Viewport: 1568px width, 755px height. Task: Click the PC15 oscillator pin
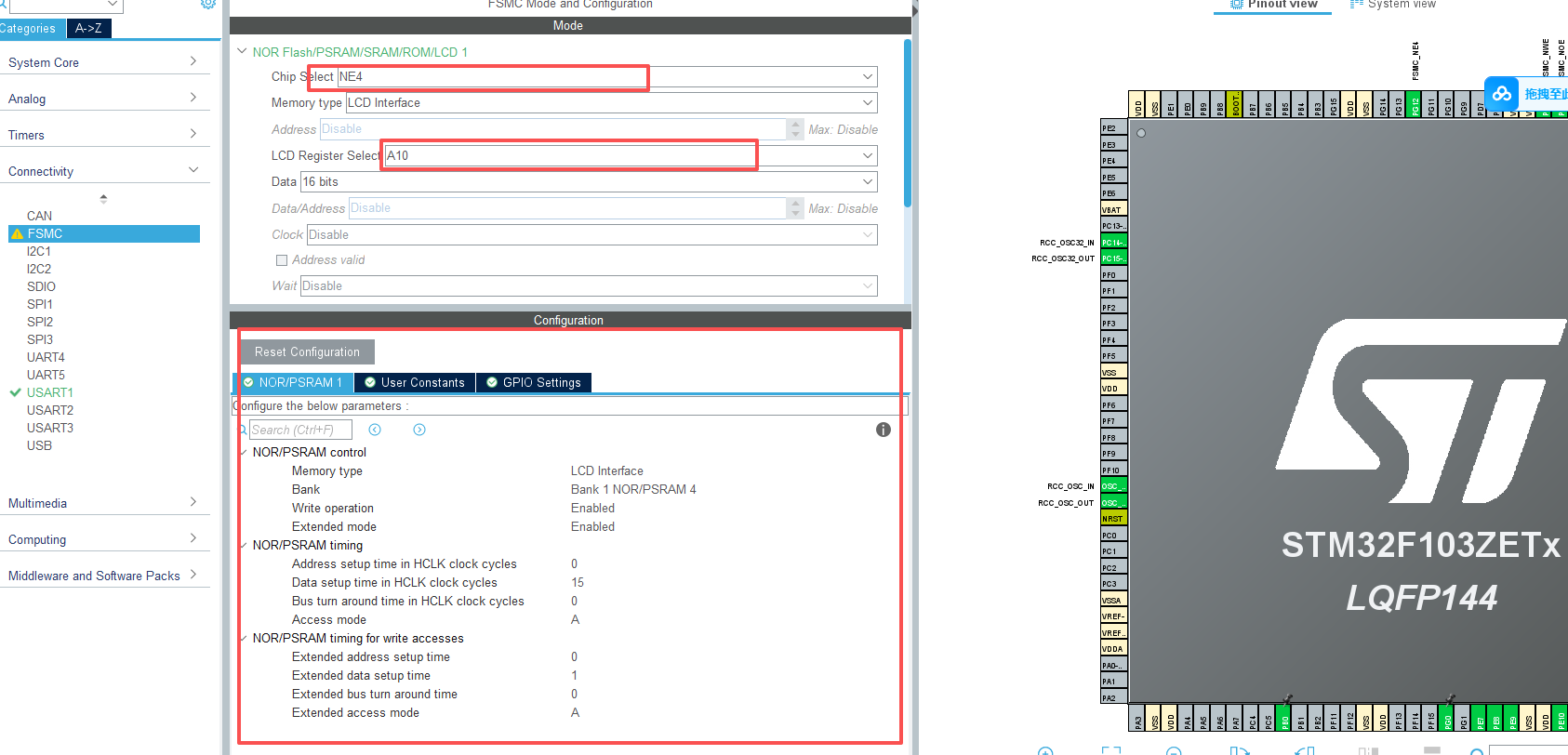[1113, 258]
